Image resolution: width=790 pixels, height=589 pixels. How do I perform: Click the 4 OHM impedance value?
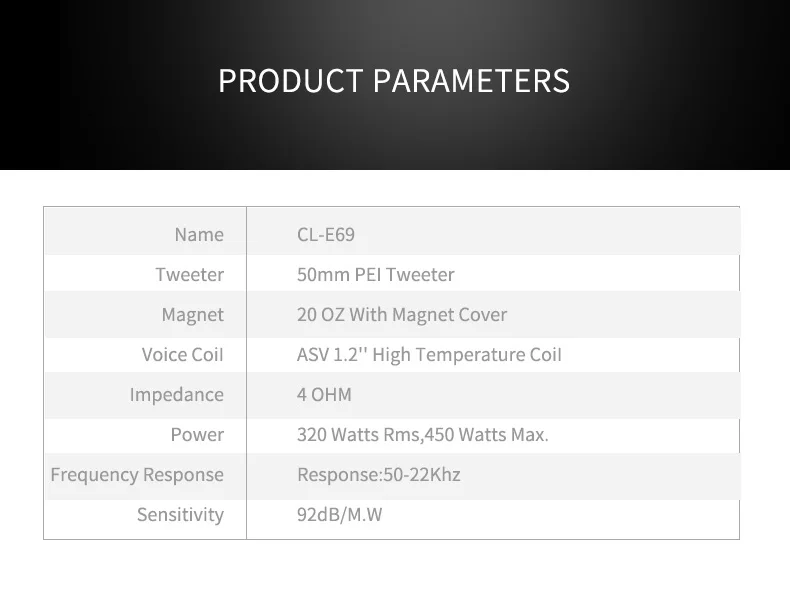pos(324,395)
